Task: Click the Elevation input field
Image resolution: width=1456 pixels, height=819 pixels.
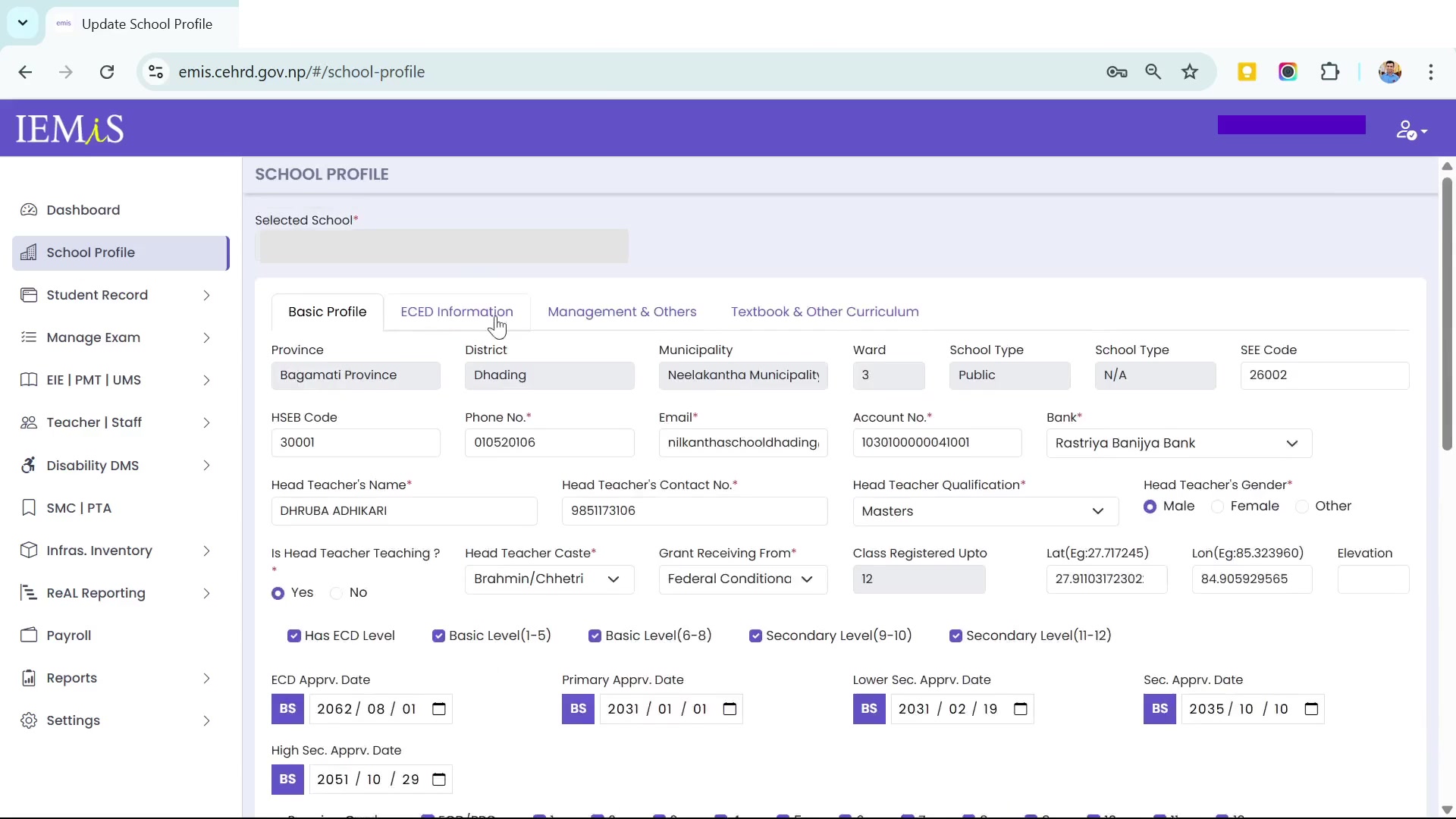Action: coord(1373,579)
